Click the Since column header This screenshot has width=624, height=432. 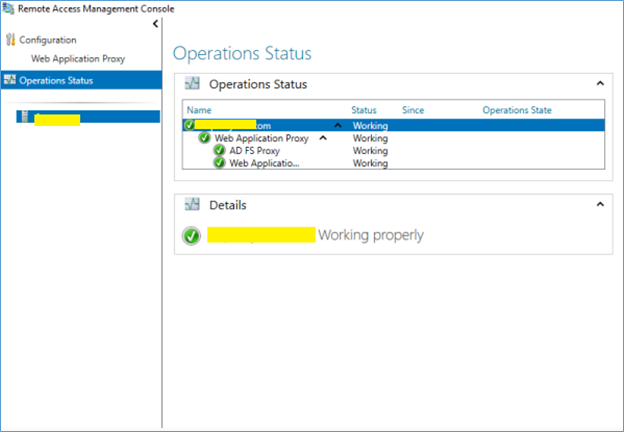(413, 110)
